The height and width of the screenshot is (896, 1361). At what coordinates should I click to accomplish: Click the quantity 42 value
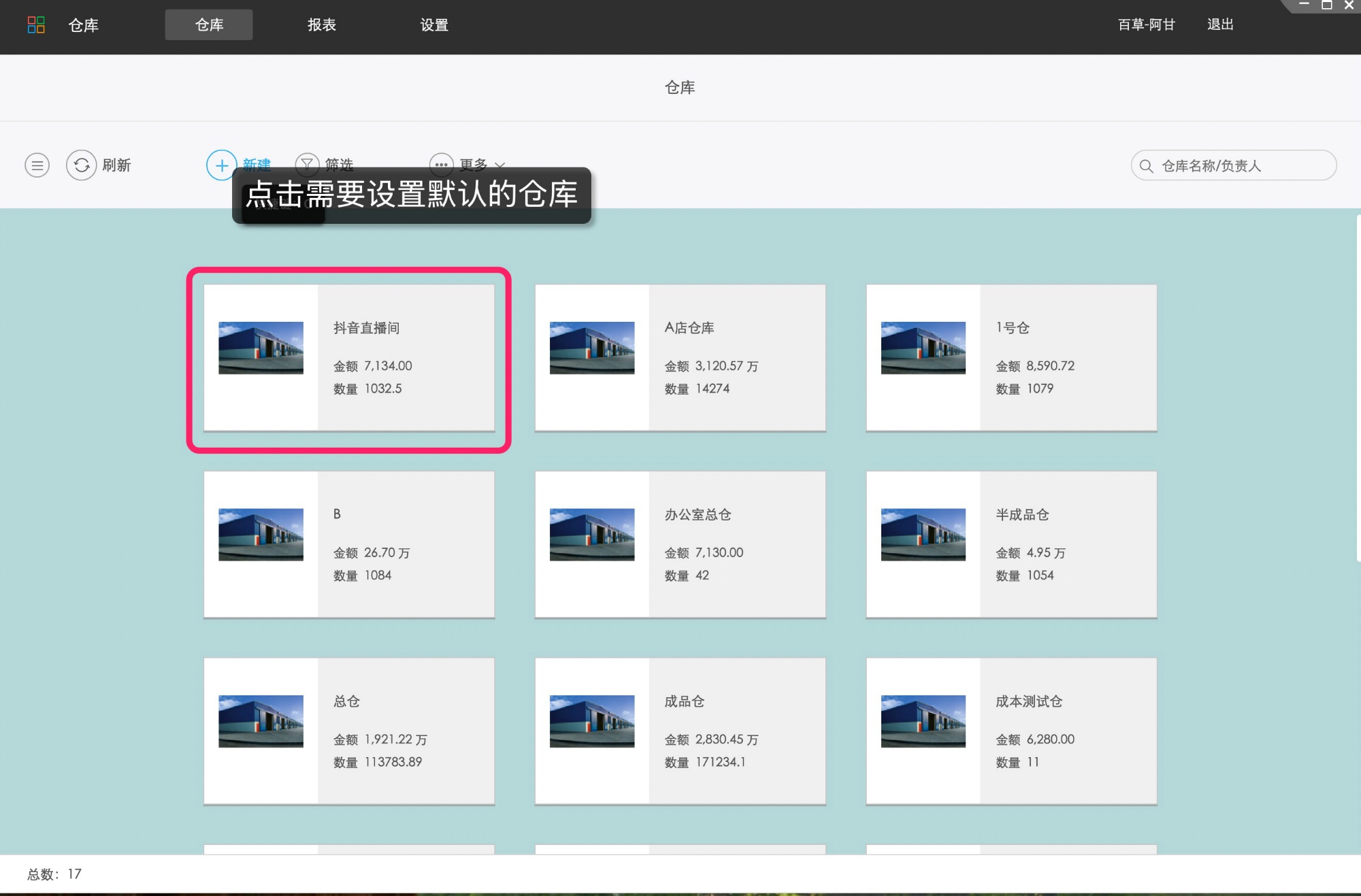(702, 576)
